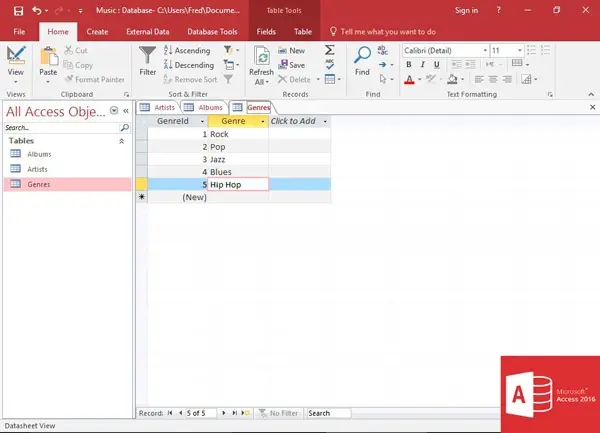Click Delete record command
The width and height of the screenshot is (600, 433).
tap(294, 79)
